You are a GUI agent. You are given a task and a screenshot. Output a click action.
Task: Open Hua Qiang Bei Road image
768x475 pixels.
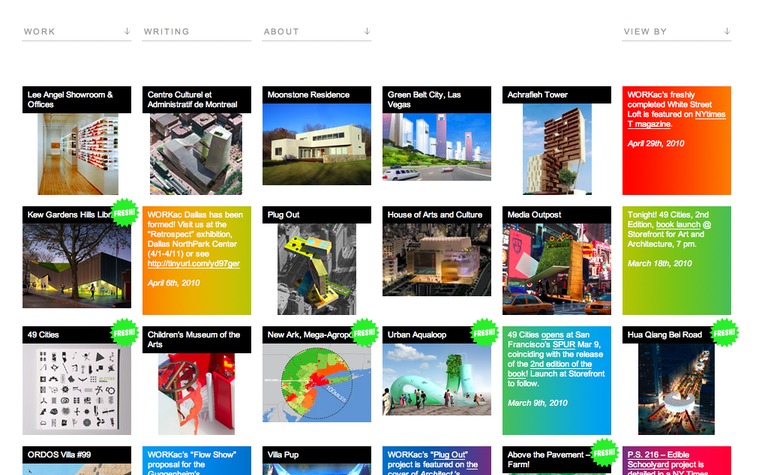(676, 389)
